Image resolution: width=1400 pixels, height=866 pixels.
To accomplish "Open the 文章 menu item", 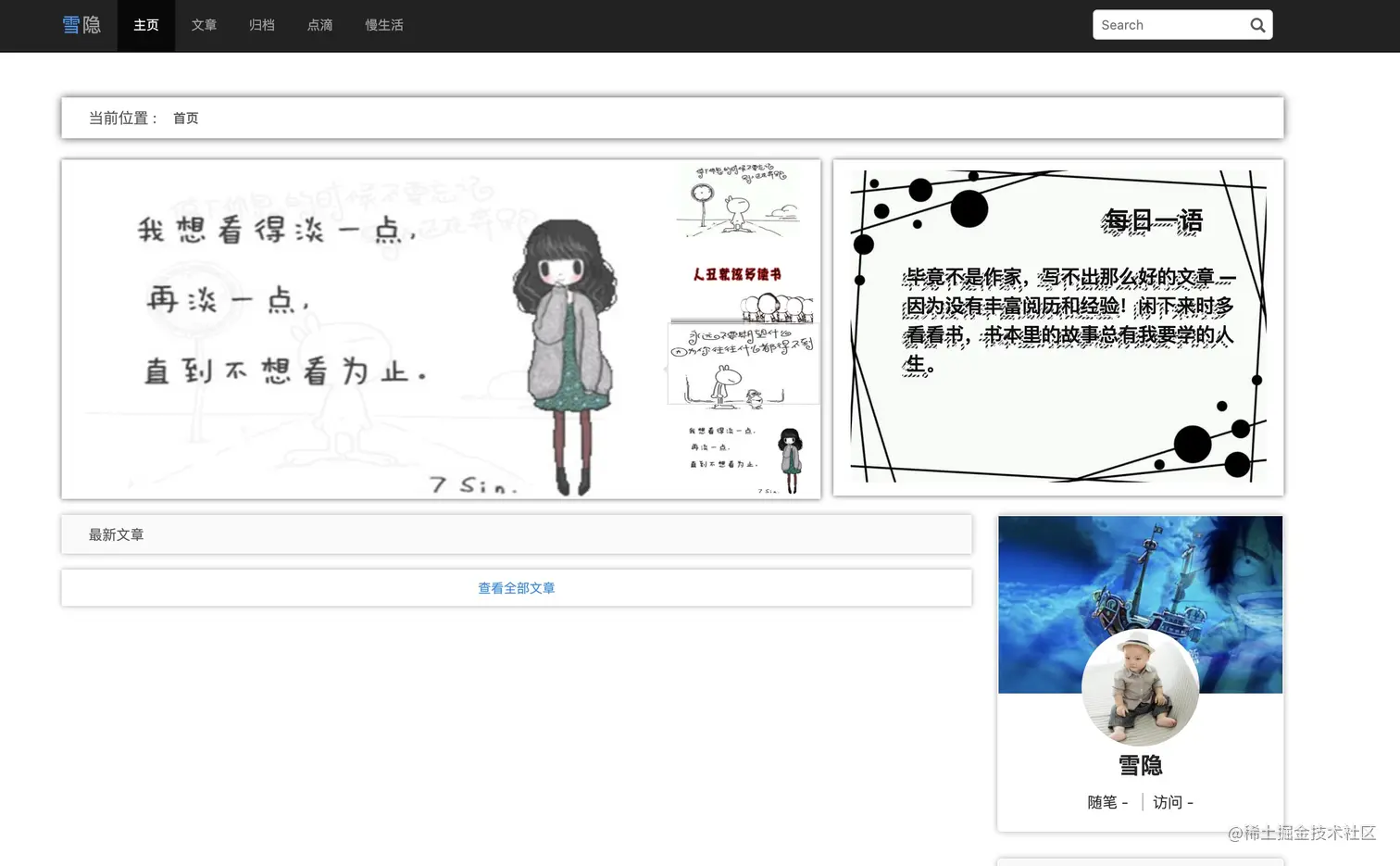I will coord(204,25).
